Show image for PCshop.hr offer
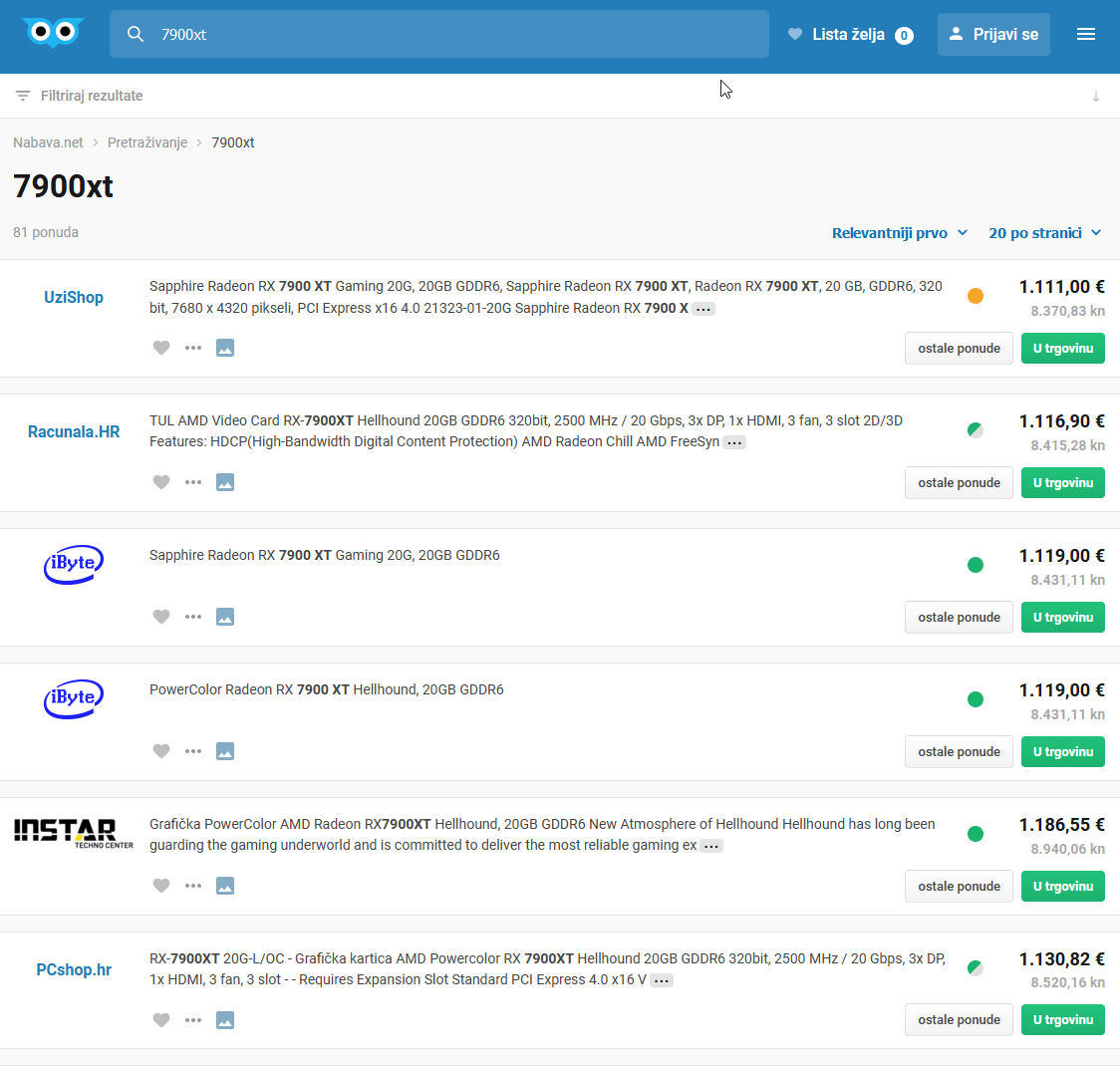 (225, 1020)
